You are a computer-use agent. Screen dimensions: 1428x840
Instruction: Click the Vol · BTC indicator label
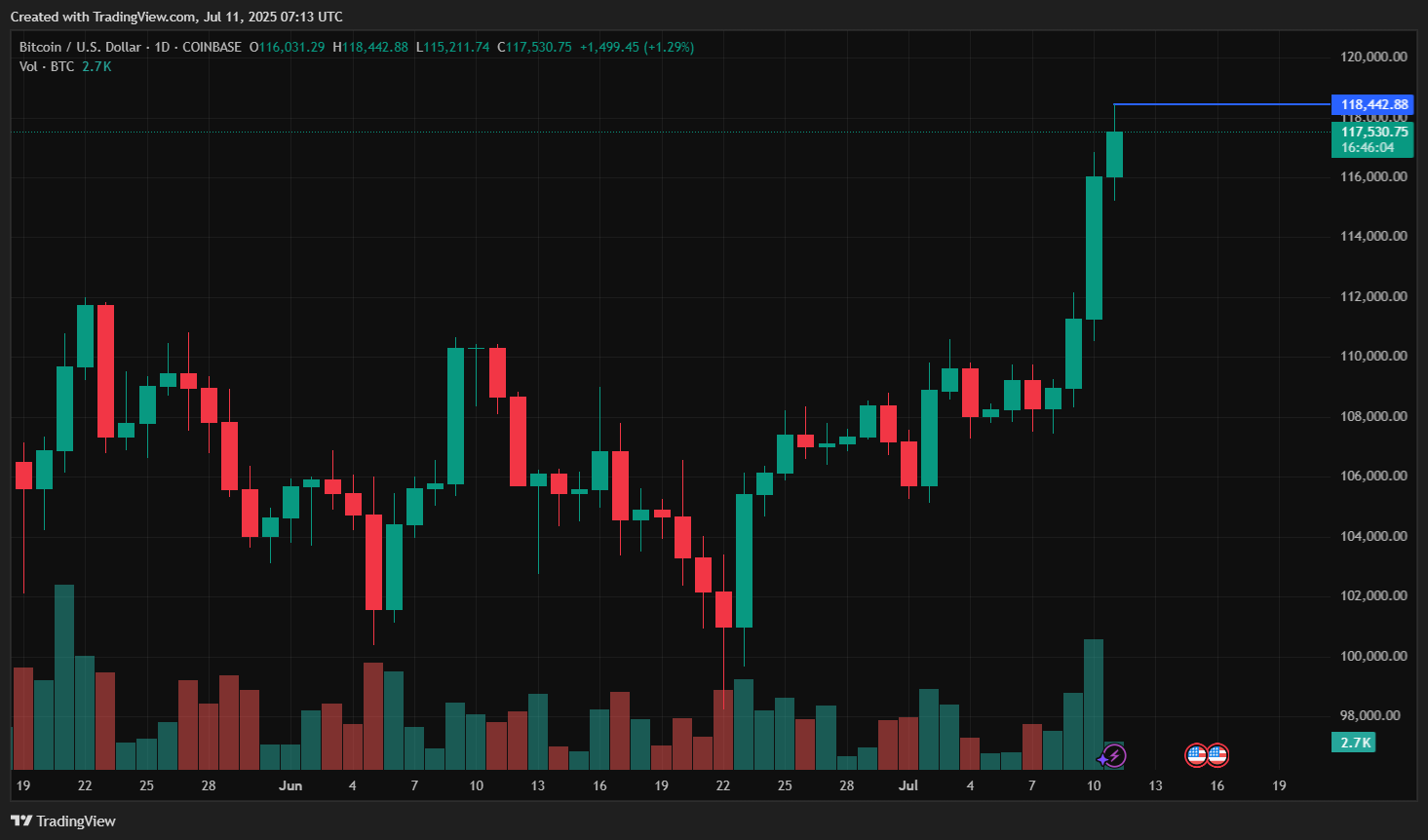47,66
